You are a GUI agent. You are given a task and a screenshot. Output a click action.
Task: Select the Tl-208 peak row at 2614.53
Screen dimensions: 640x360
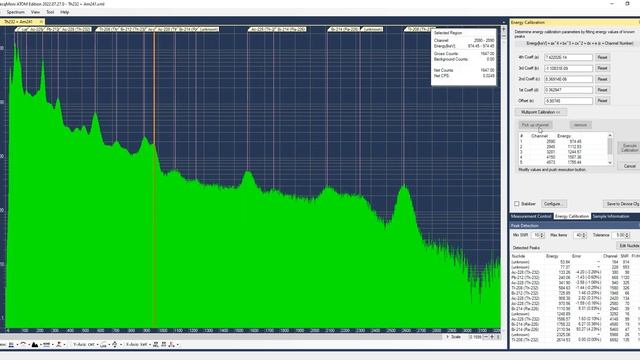click(x=575, y=340)
